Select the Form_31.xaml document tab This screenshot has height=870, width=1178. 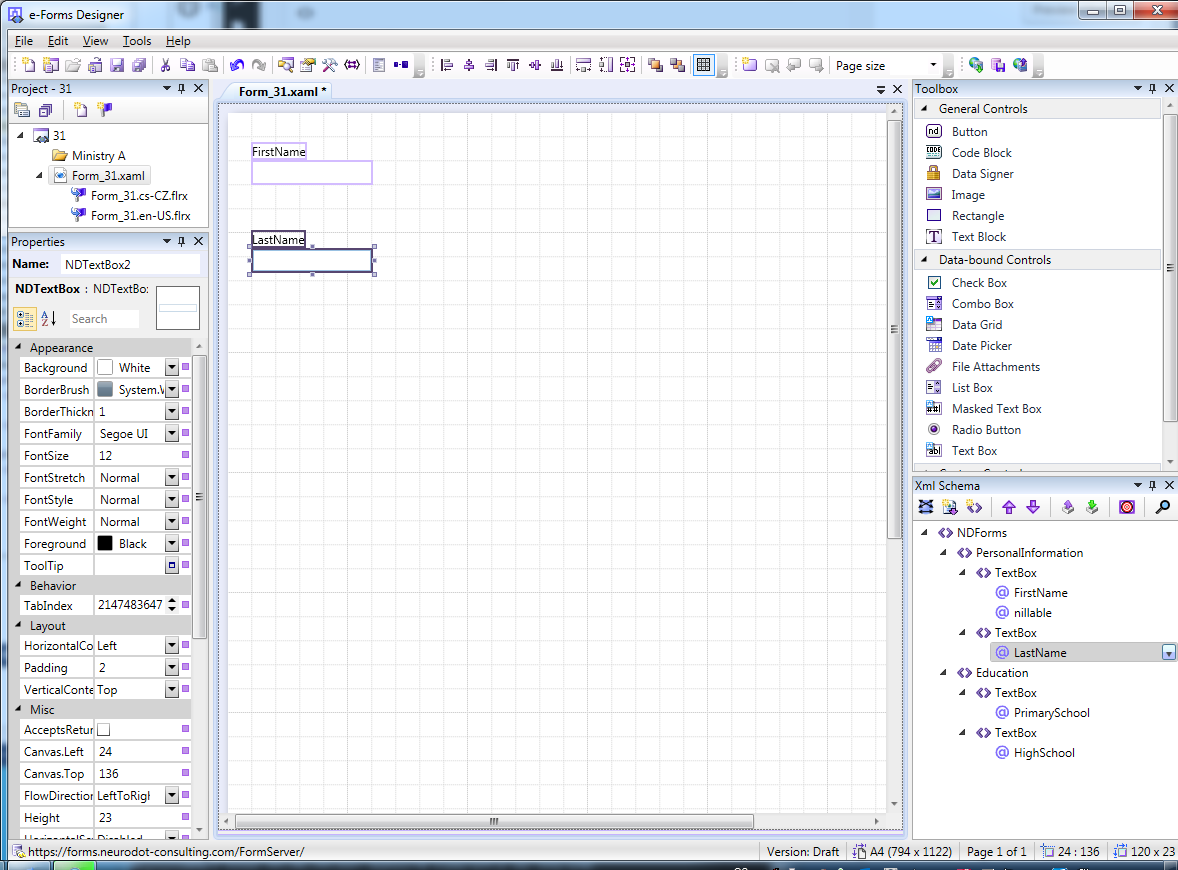pos(282,91)
